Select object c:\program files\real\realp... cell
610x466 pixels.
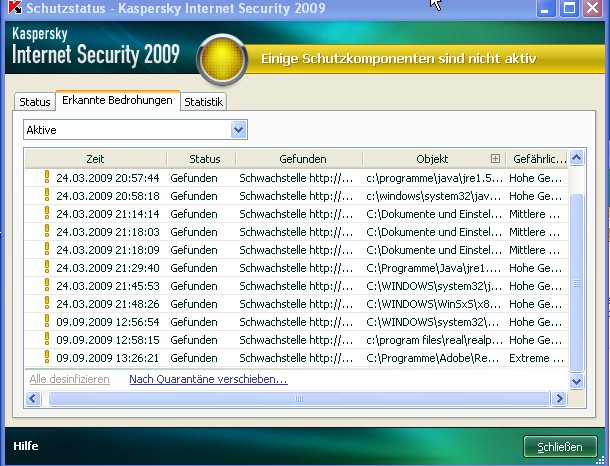(x=434, y=340)
